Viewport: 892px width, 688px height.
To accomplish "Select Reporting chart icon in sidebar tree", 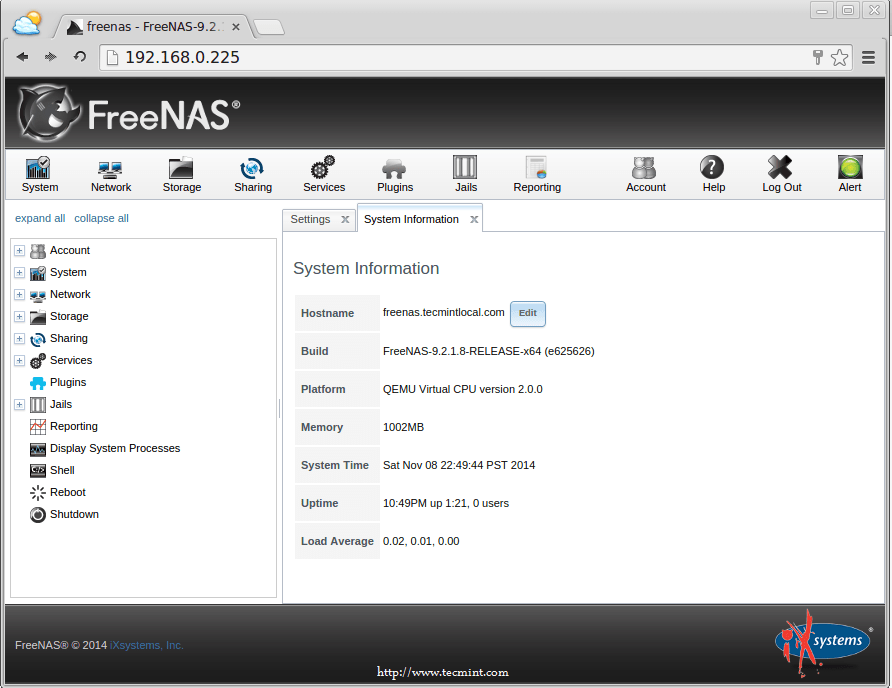I will click(38, 427).
